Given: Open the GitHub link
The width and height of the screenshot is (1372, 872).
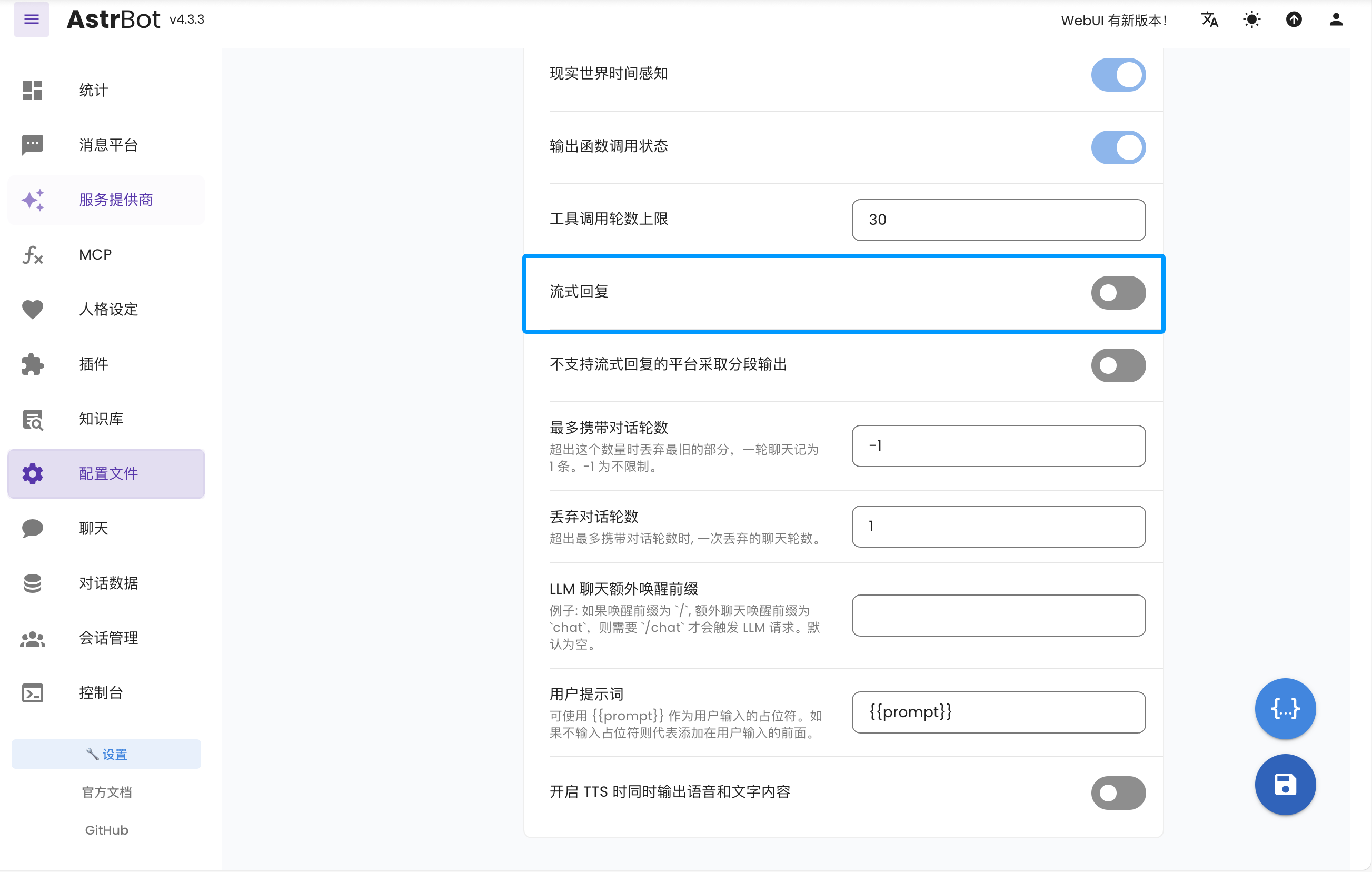Looking at the screenshot, I should (x=106, y=830).
